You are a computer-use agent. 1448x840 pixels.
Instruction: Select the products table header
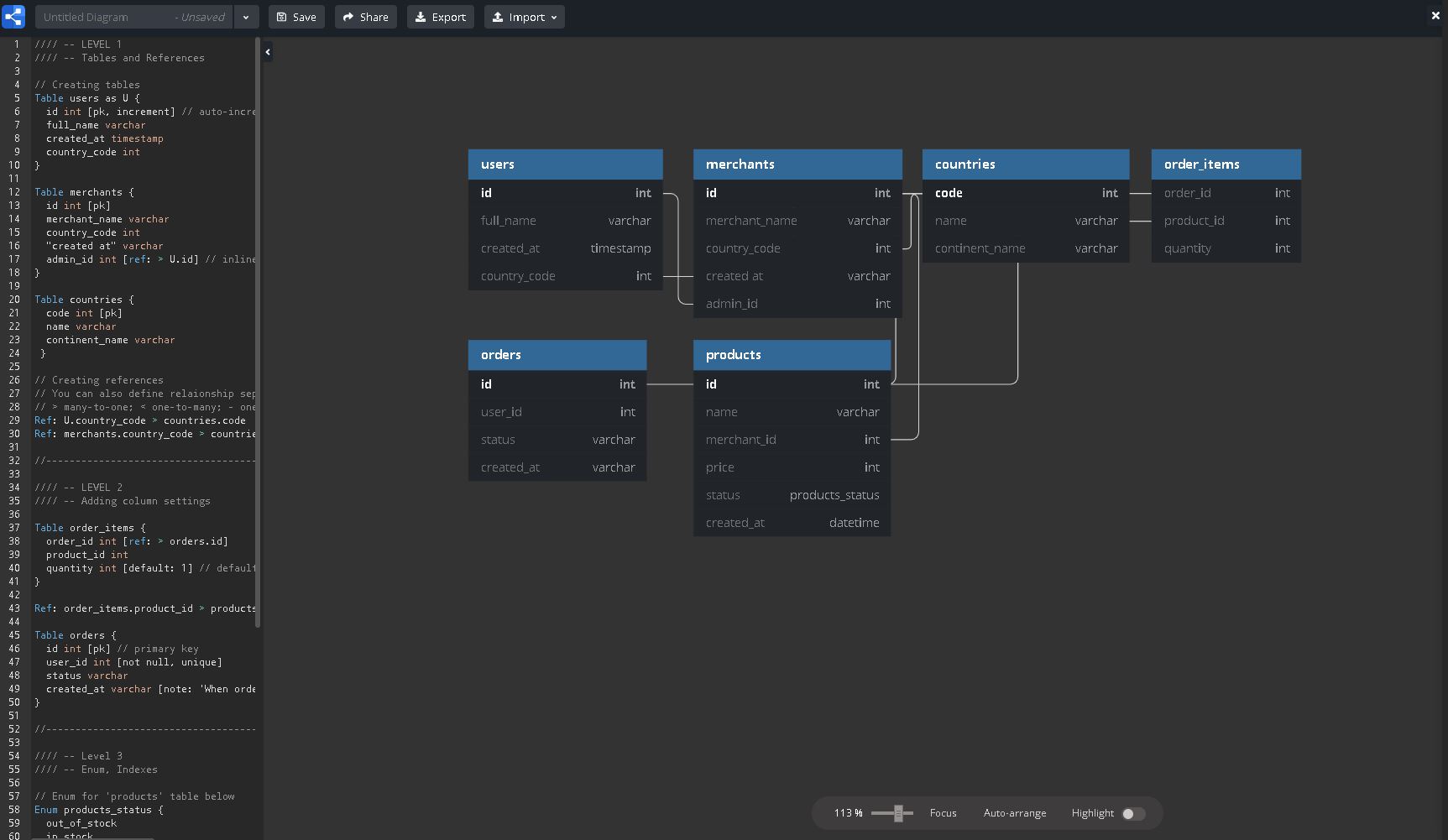point(791,354)
